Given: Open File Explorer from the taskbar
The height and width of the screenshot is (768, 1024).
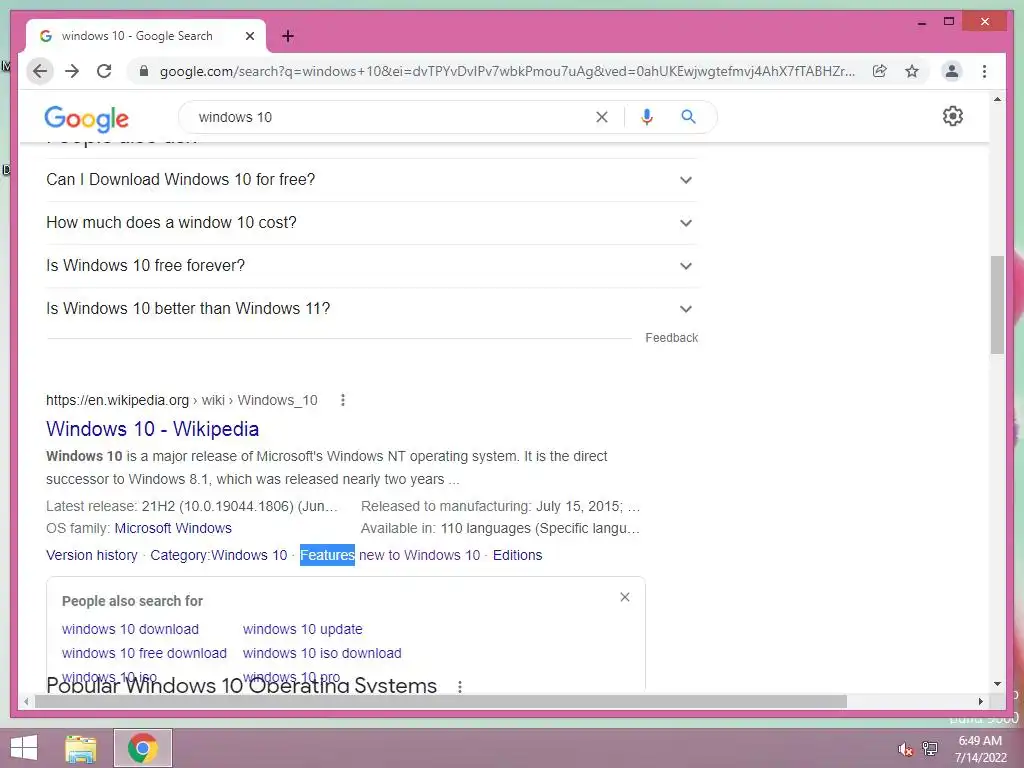Looking at the screenshot, I should tap(80, 748).
